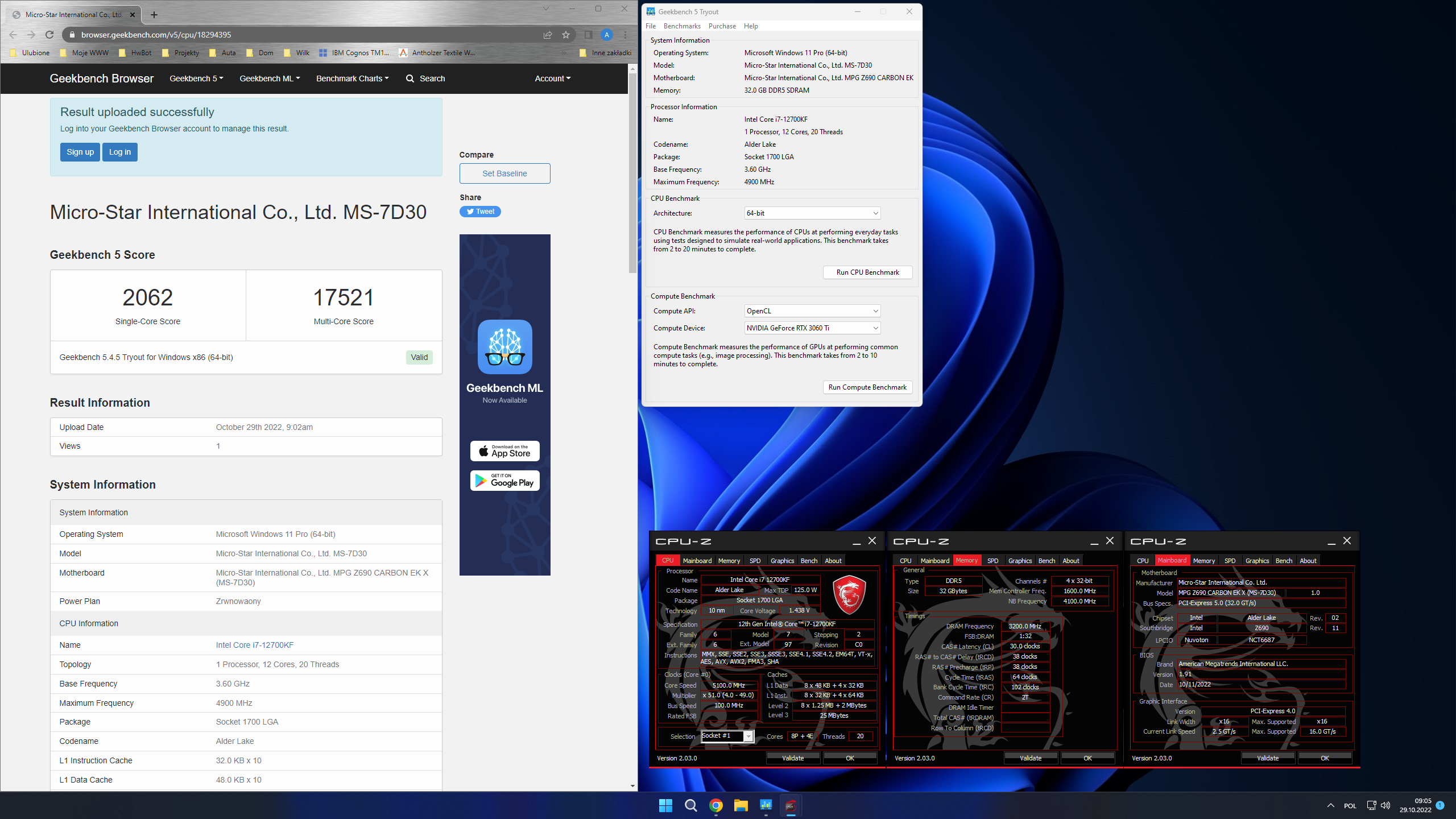Open Download on the App Store badge
The width and height of the screenshot is (1456, 819).
pos(504,451)
